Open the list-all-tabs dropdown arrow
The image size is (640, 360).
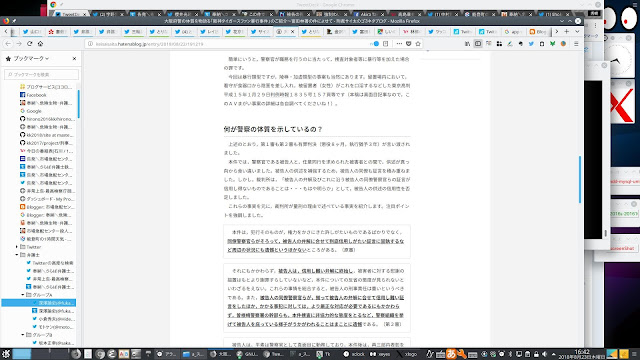pyautogui.click(x=577, y=31)
